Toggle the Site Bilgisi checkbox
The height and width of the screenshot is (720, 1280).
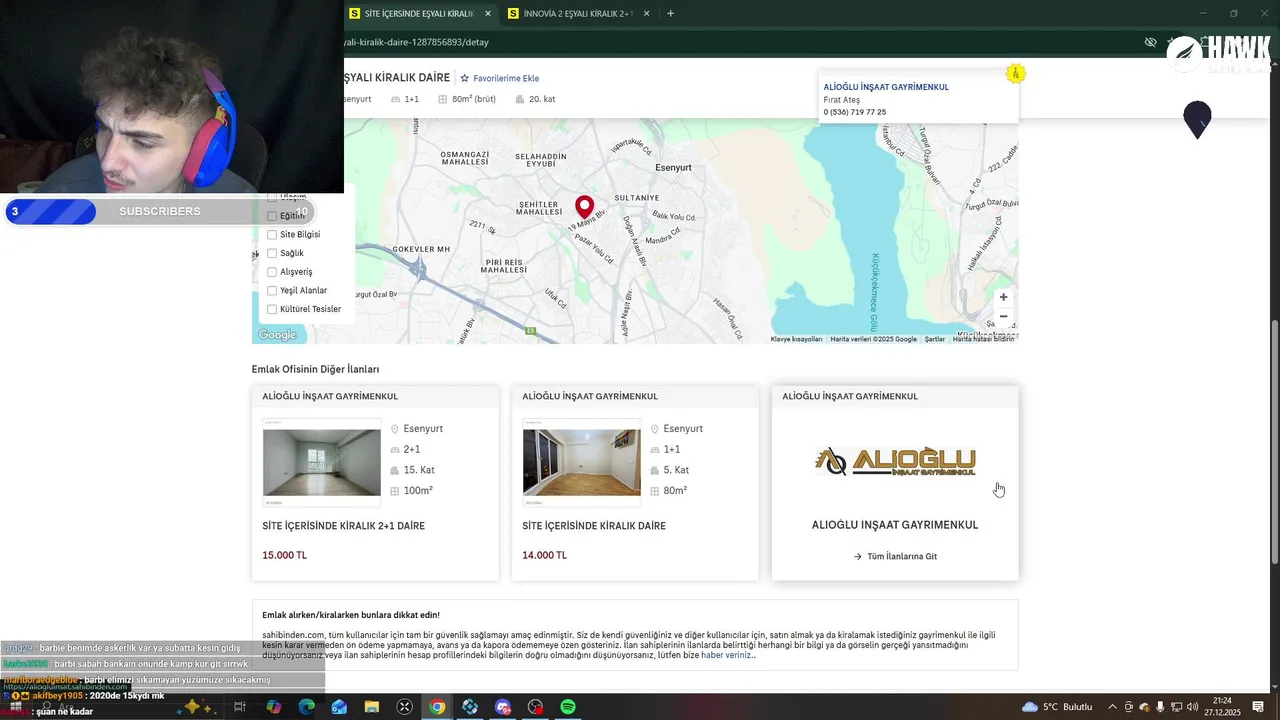pyautogui.click(x=271, y=234)
